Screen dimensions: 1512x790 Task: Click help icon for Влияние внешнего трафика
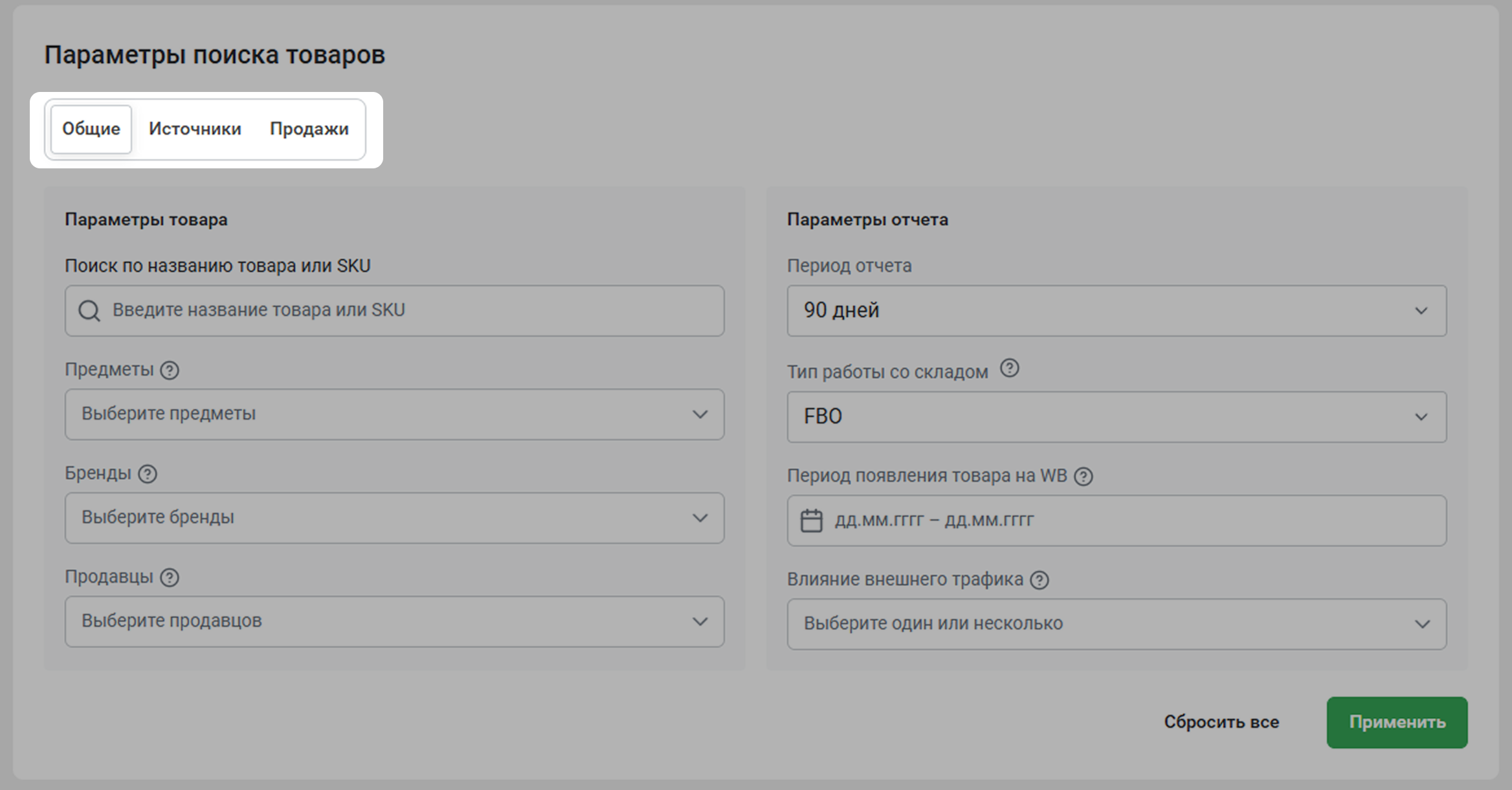point(1039,580)
